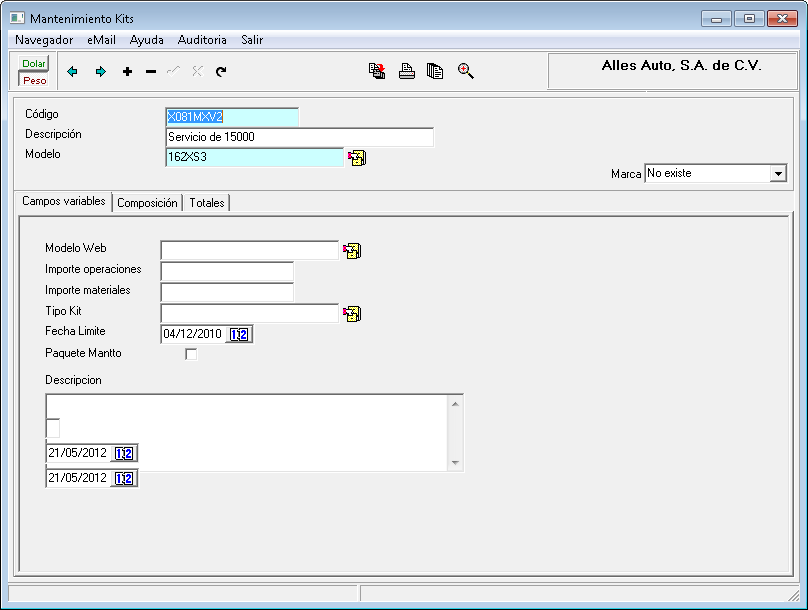Expand the Marca dropdown list
The height and width of the screenshot is (610, 808).
[x=778, y=174]
